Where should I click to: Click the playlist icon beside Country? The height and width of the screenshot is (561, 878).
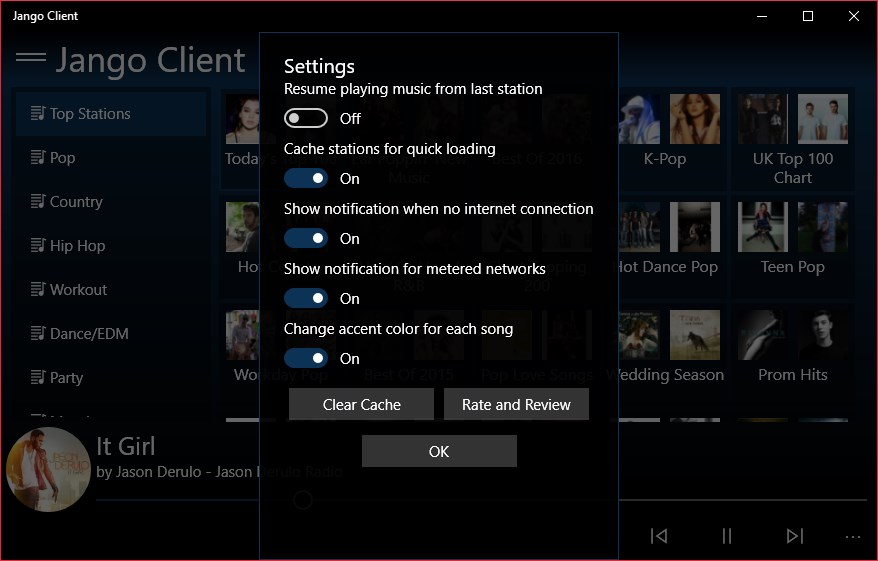coord(38,201)
